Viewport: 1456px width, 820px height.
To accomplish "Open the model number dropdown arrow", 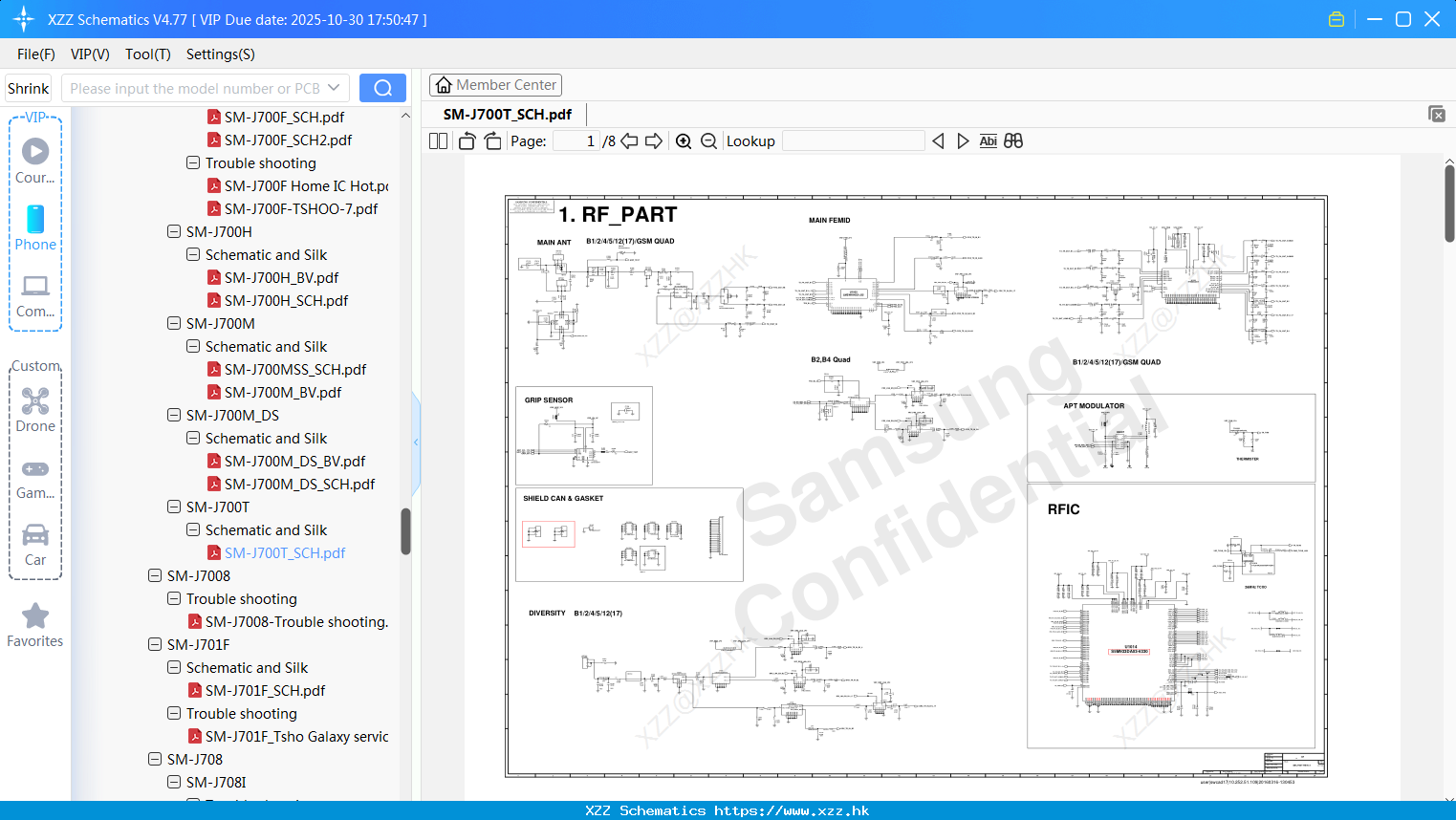I will pyautogui.click(x=334, y=88).
